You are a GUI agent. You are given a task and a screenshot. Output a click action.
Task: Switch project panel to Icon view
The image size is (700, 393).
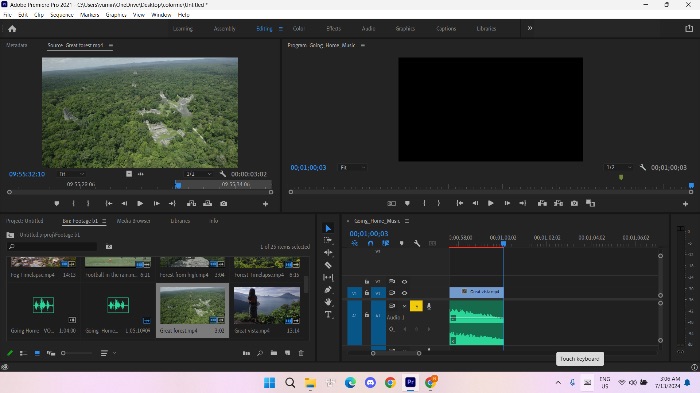pos(37,353)
